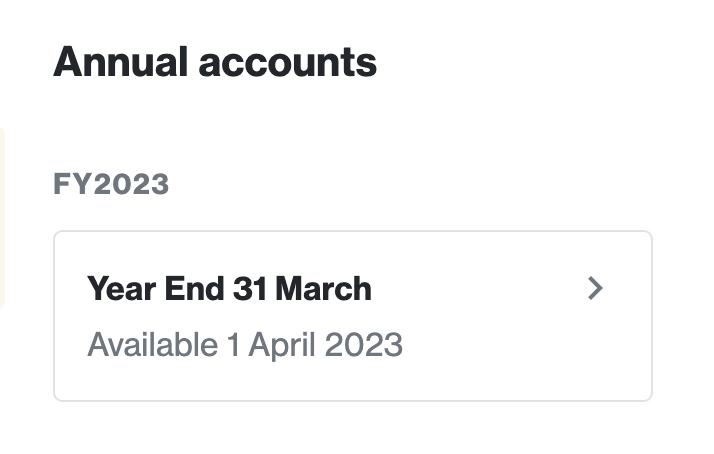
Task: Click the word 'Annual' in the heading
Action: 121,61
